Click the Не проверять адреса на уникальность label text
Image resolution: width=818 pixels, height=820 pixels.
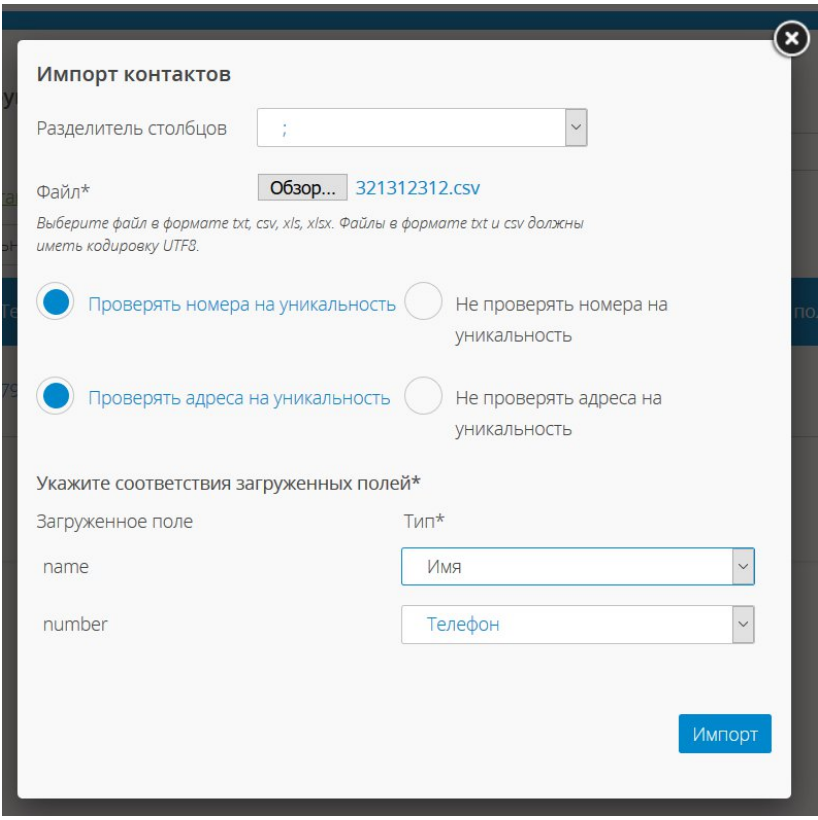pos(558,413)
